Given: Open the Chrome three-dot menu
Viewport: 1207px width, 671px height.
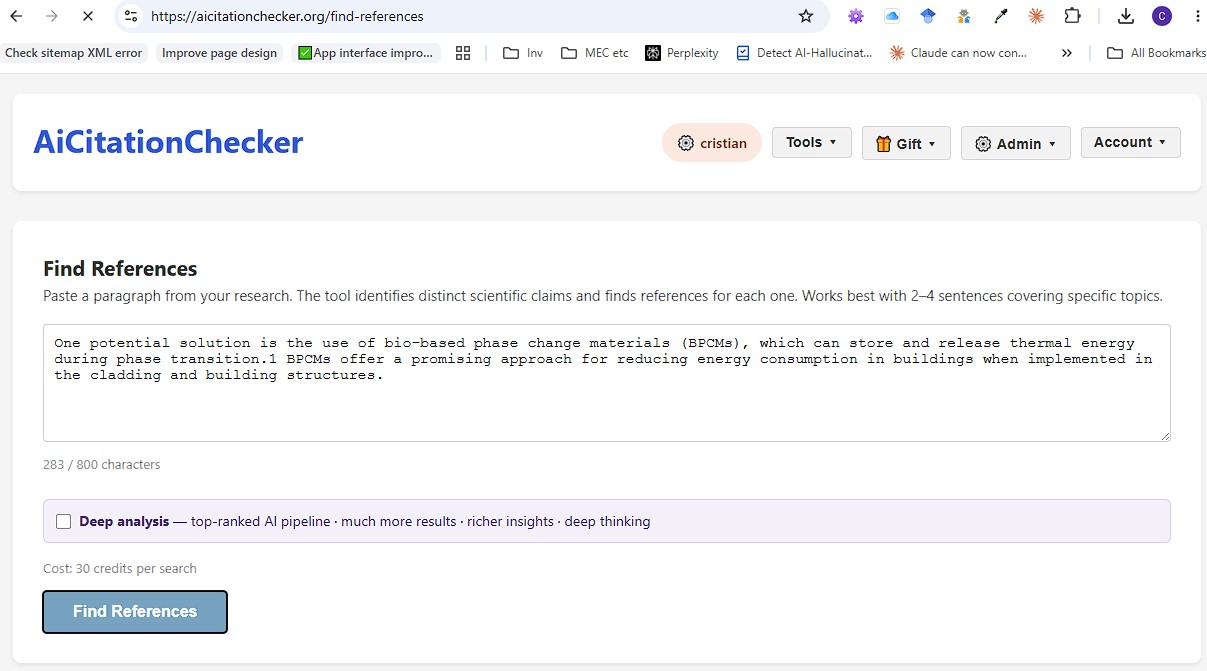Looking at the screenshot, I should (x=1196, y=16).
